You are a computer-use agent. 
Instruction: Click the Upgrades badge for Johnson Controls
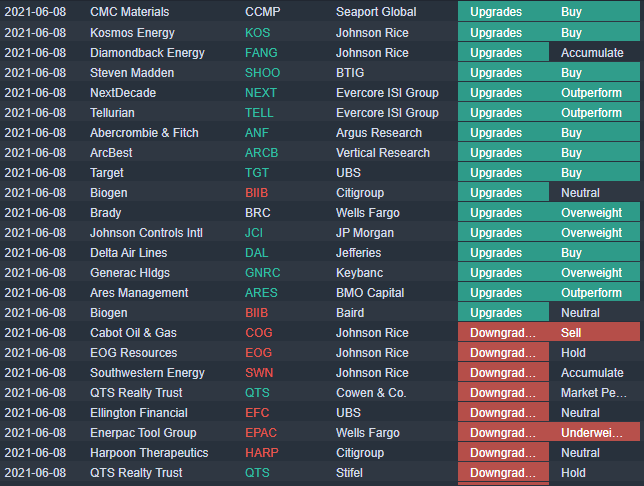click(496, 233)
